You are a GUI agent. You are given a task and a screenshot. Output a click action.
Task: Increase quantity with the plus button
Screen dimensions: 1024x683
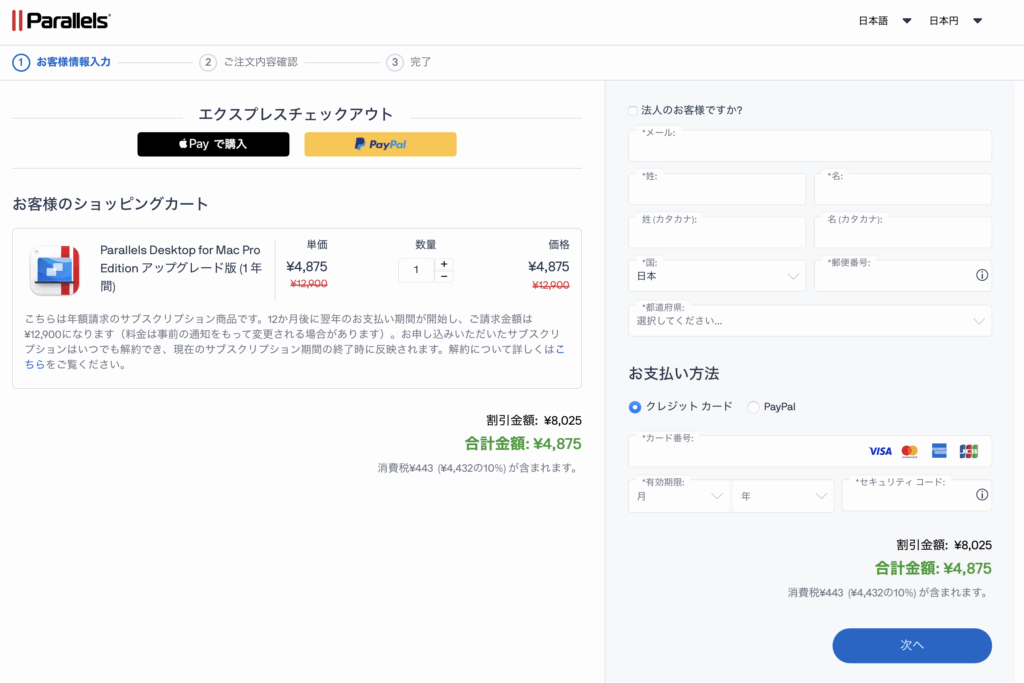[444, 264]
